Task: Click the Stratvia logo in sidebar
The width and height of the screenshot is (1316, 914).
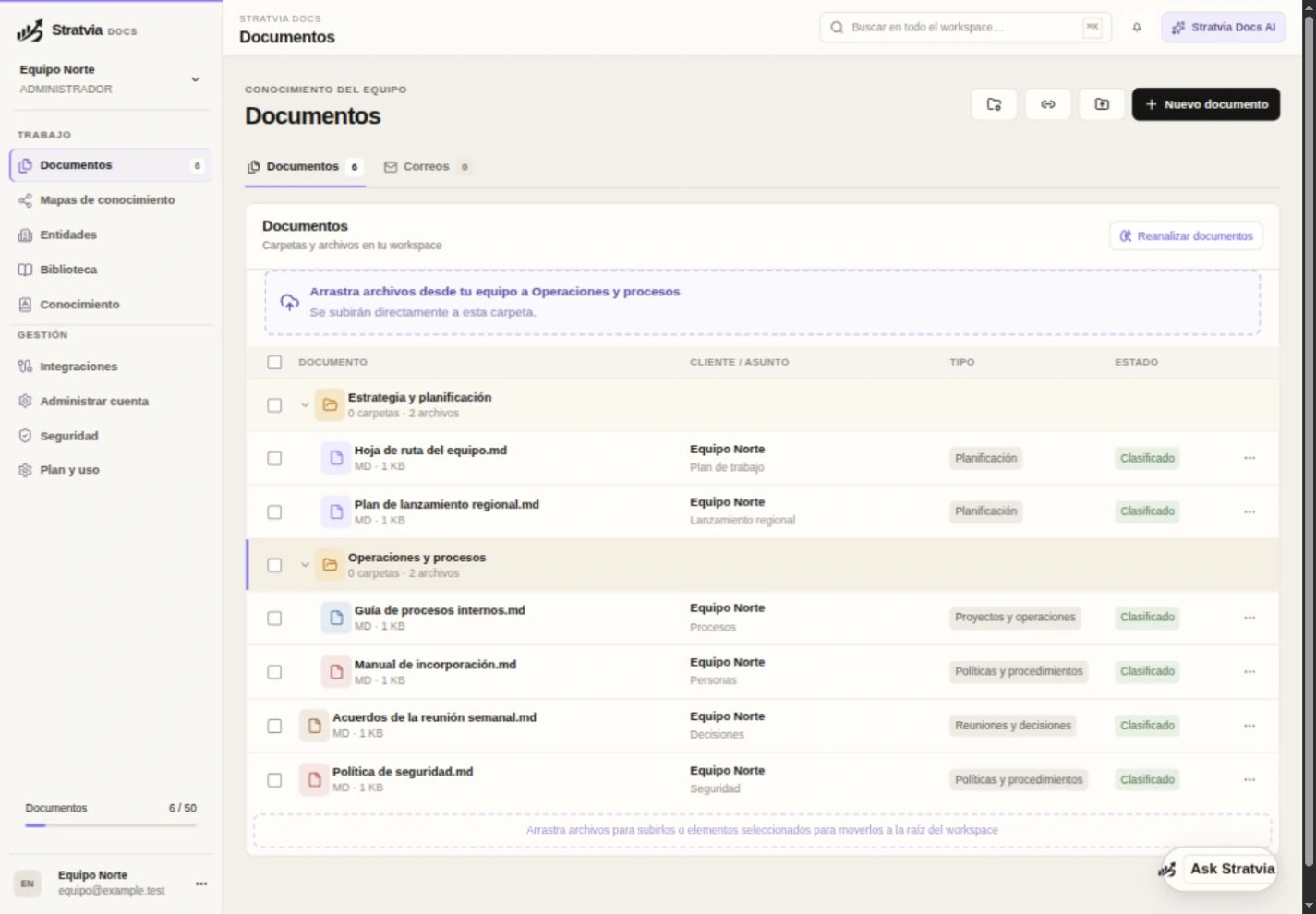Action: pyautogui.click(x=30, y=30)
